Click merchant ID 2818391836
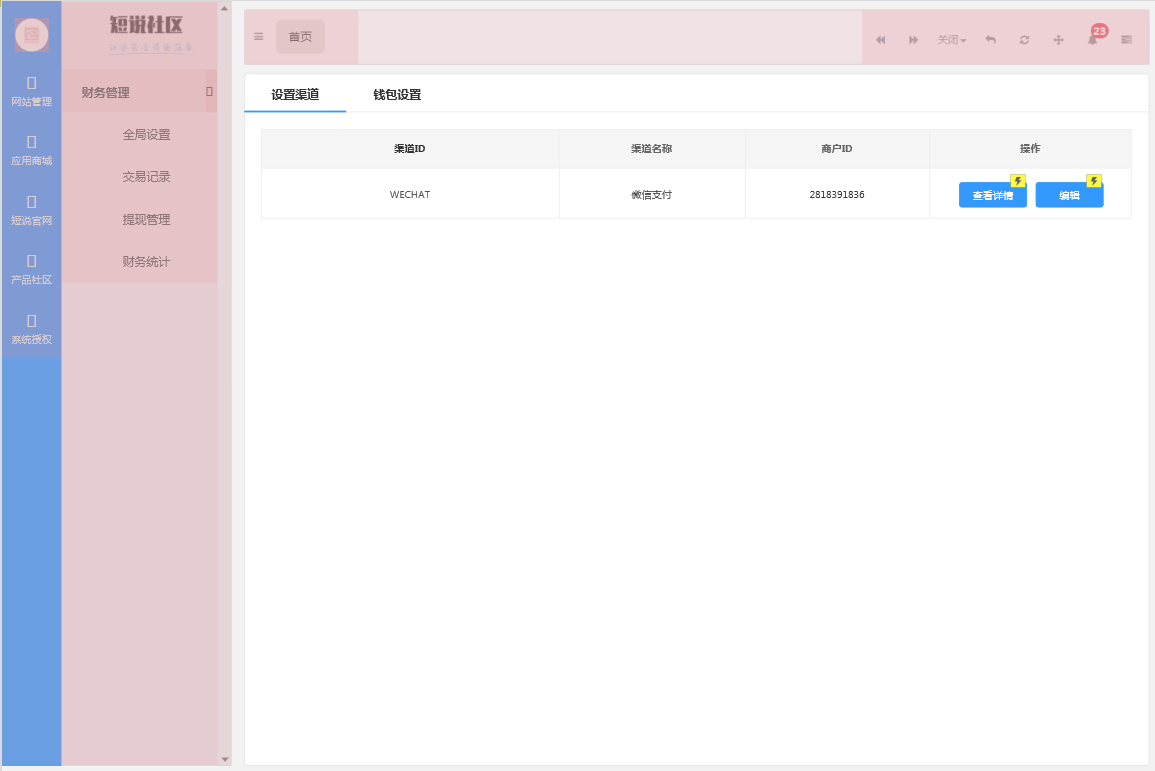Viewport: 1155px width, 771px height. point(837,194)
